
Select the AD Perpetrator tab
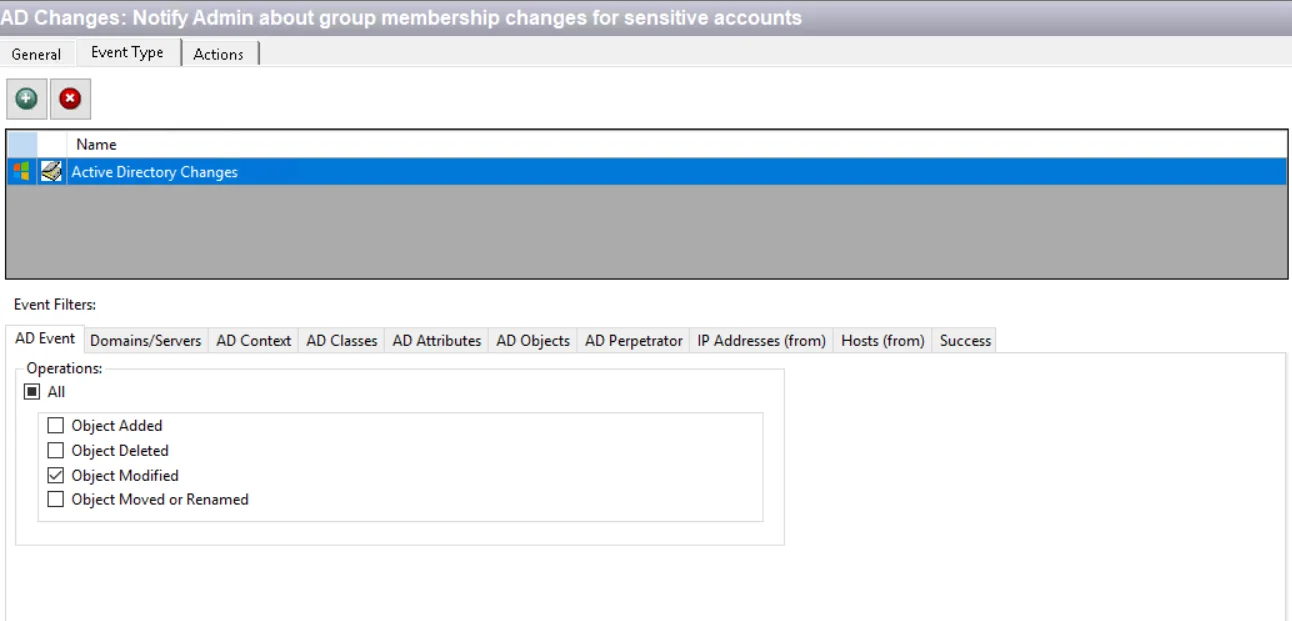click(x=634, y=341)
